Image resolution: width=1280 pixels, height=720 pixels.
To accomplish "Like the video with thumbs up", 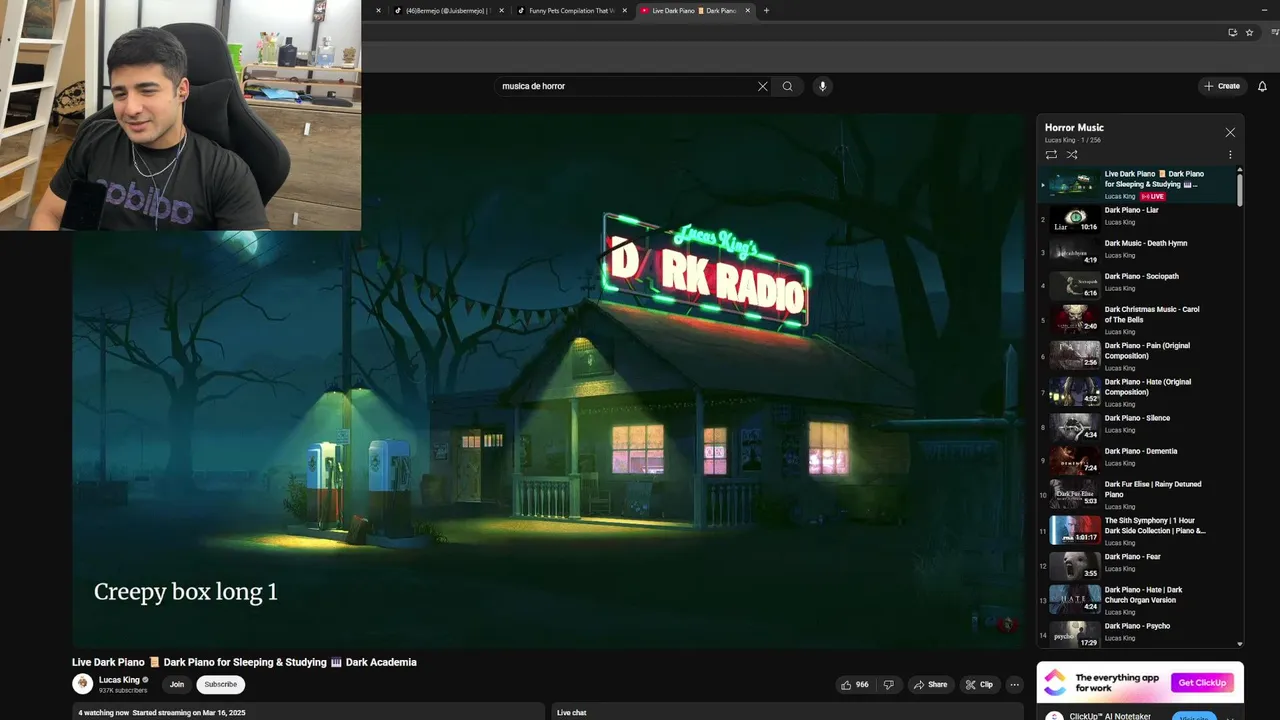I will click(855, 685).
